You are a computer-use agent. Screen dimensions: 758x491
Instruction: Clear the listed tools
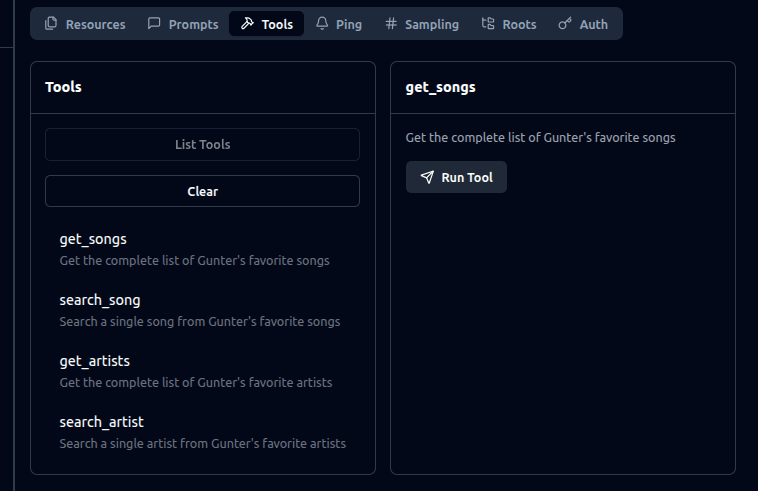point(202,191)
